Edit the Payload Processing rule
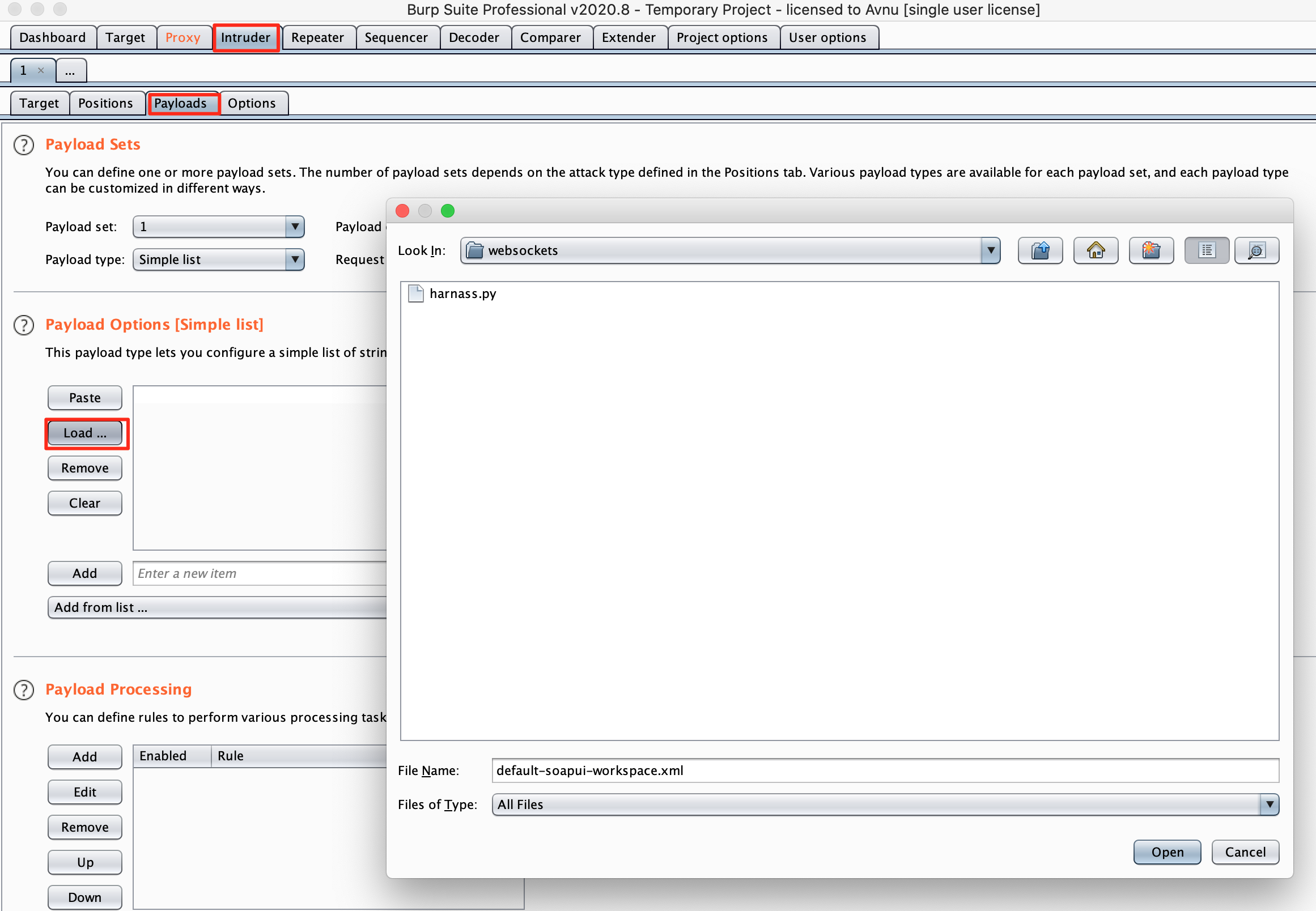This screenshot has width=1316, height=911. (x=85, y=793)
